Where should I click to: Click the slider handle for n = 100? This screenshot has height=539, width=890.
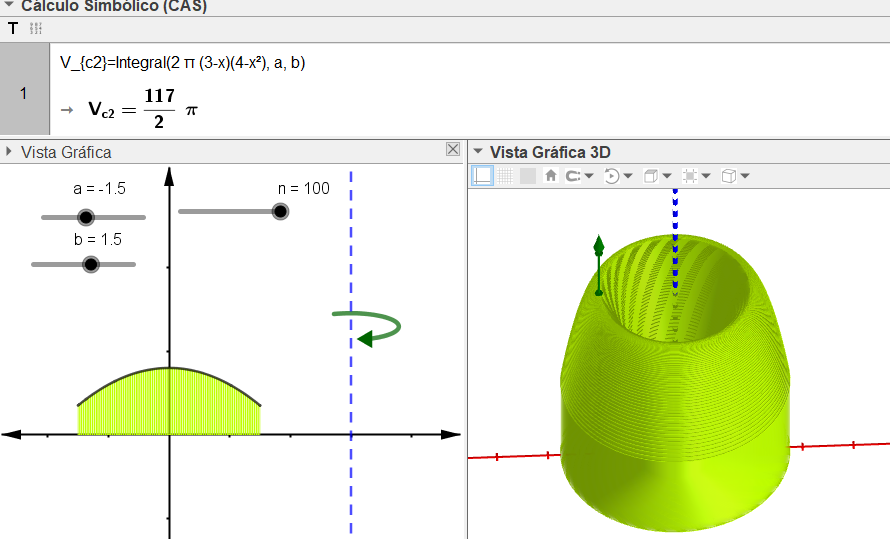(x=280, y=211)
